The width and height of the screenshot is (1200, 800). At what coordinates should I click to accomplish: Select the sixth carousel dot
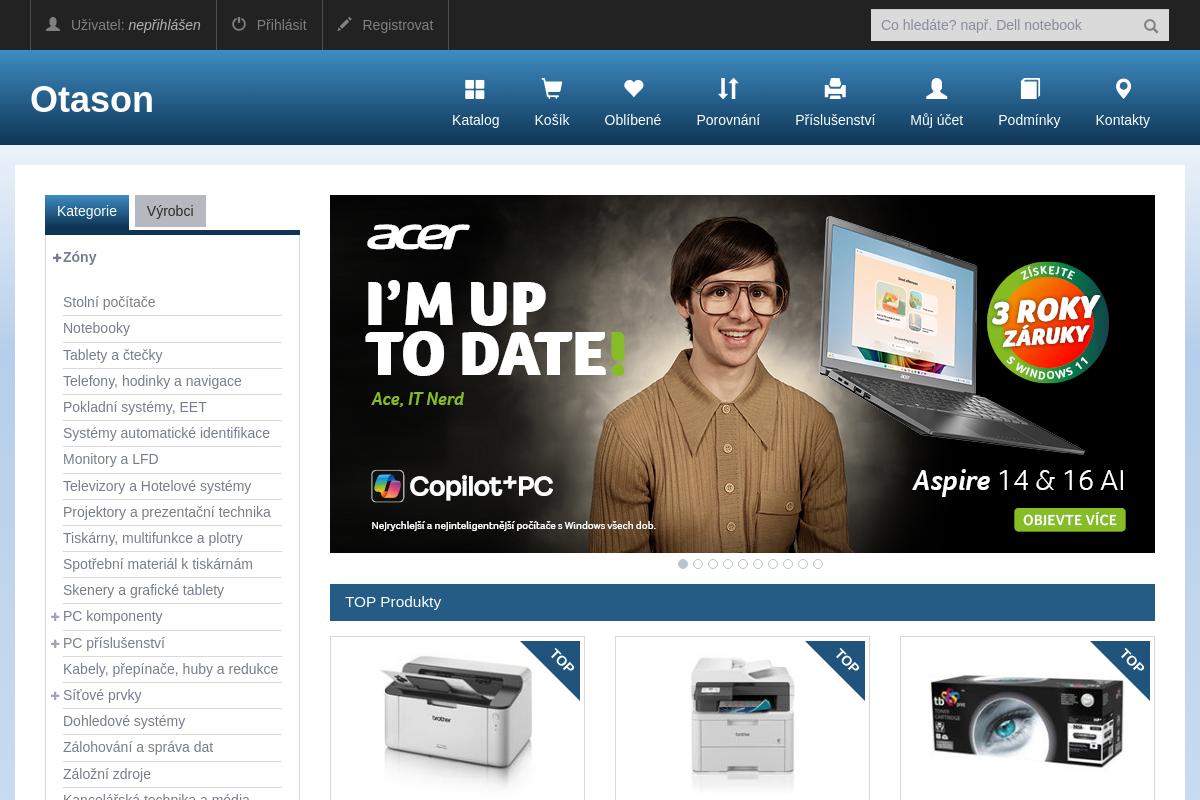tap(758, 564)
